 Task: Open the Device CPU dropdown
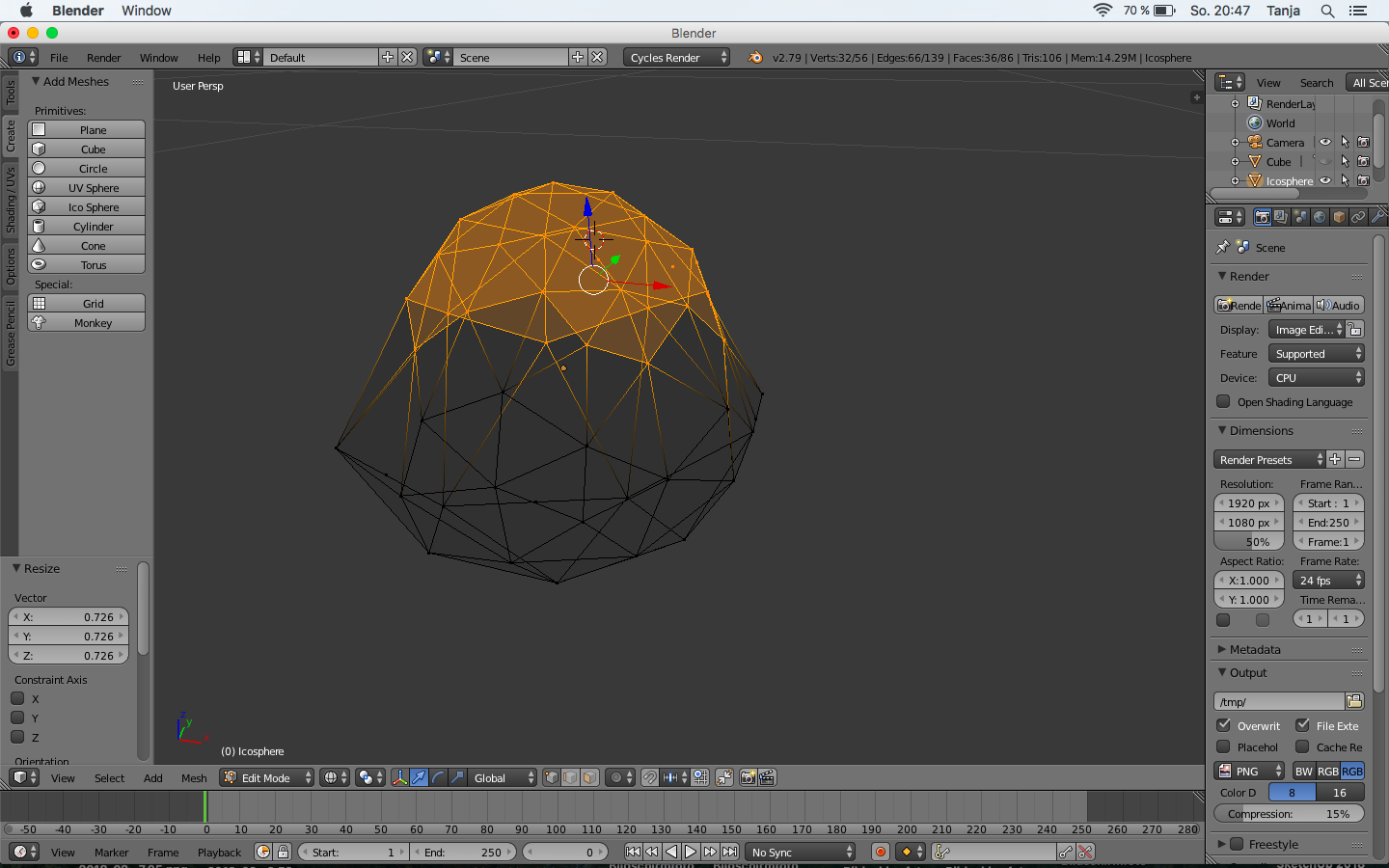1317,378
